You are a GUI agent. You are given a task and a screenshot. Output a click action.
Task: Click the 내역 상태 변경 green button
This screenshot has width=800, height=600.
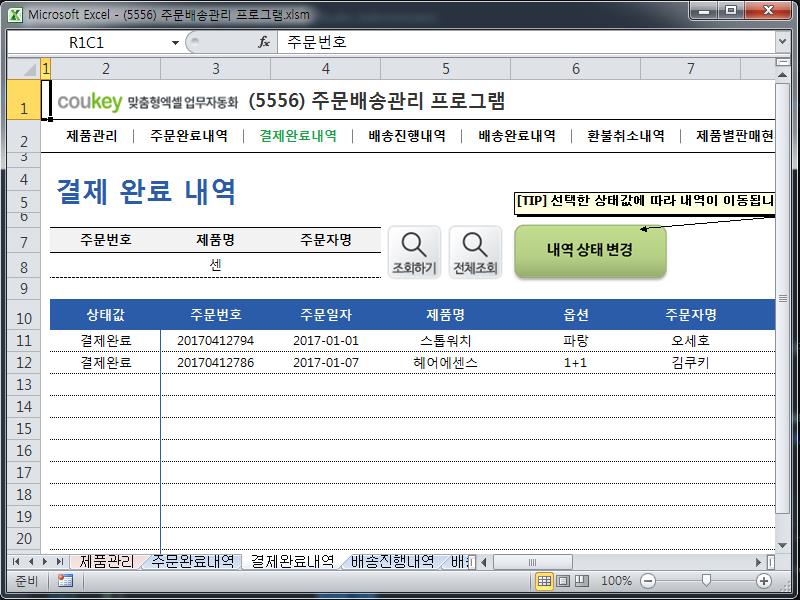click(590, 251)
